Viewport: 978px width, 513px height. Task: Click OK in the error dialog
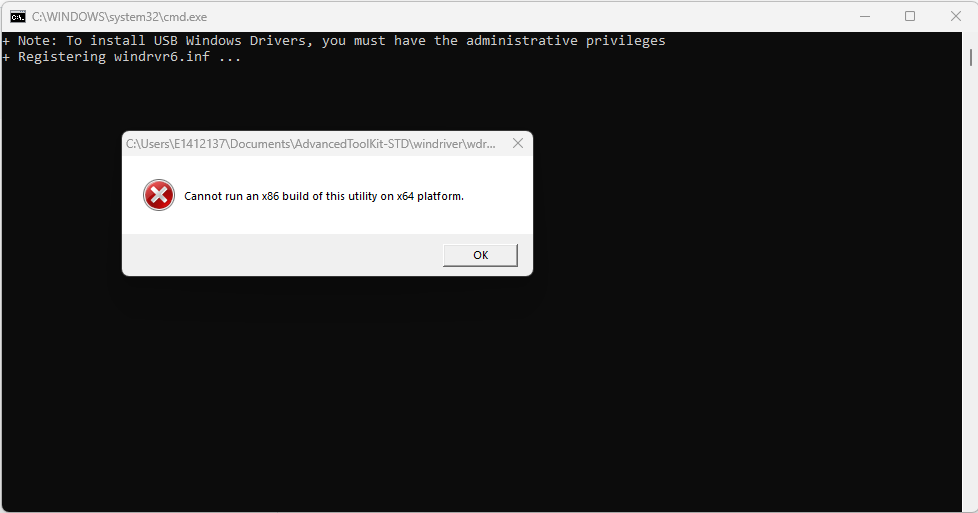coord(480,255)
